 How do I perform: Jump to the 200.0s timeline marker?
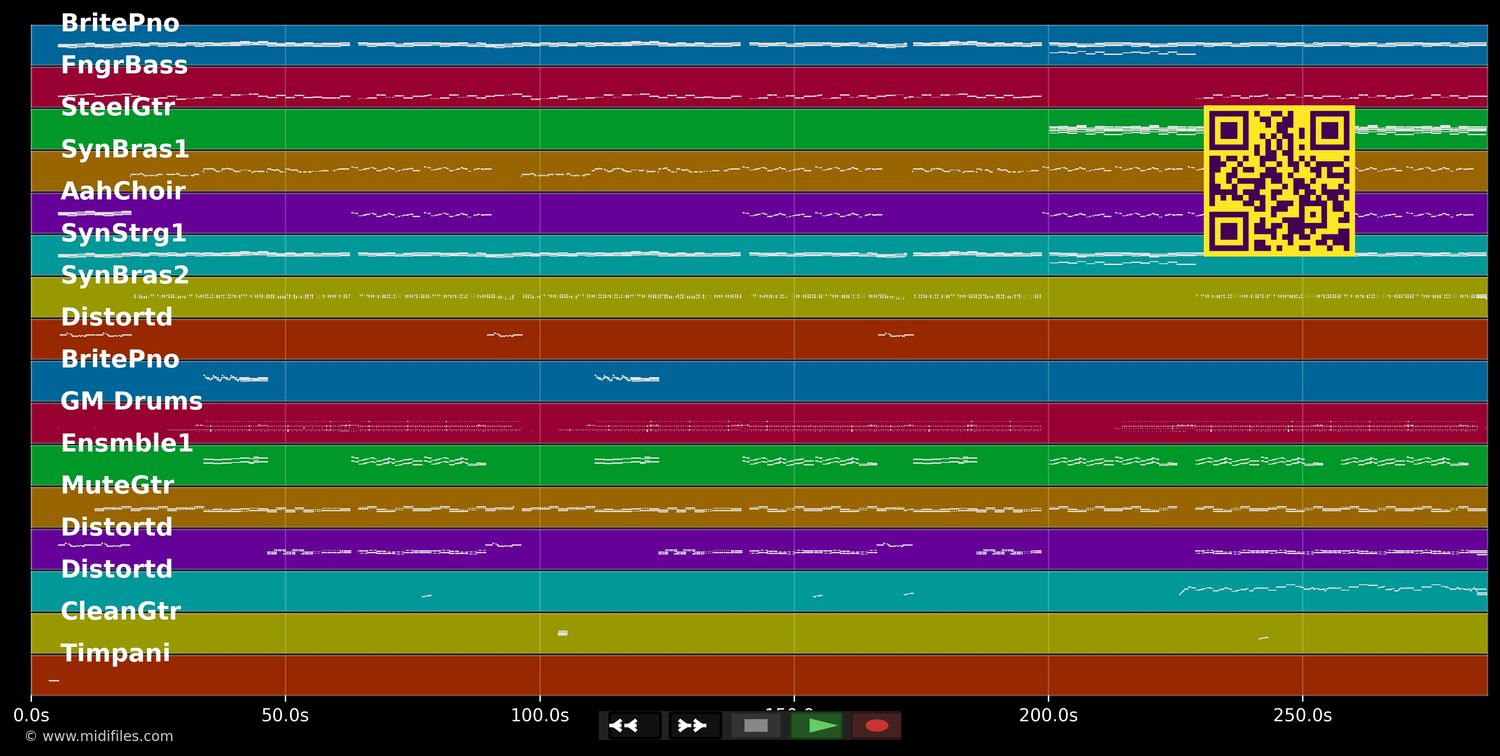(1048, 716)
